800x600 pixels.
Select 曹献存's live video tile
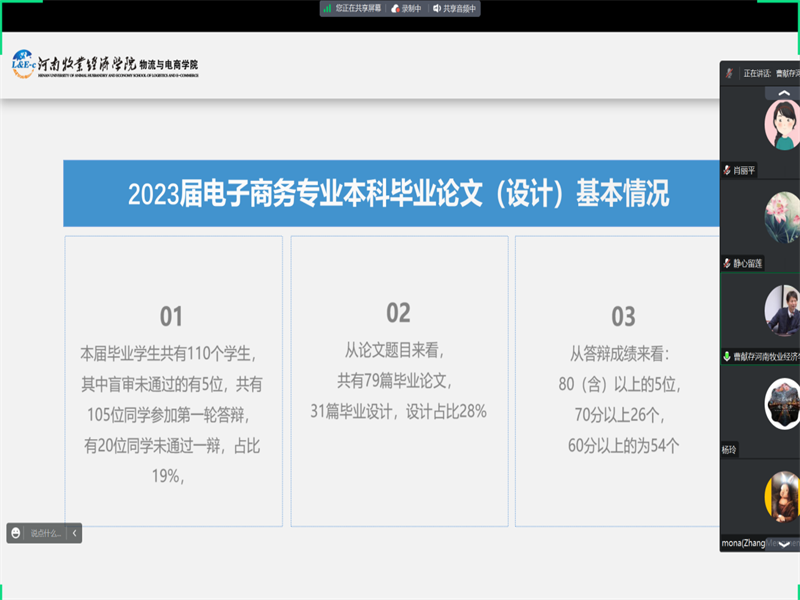pos(780,310)
